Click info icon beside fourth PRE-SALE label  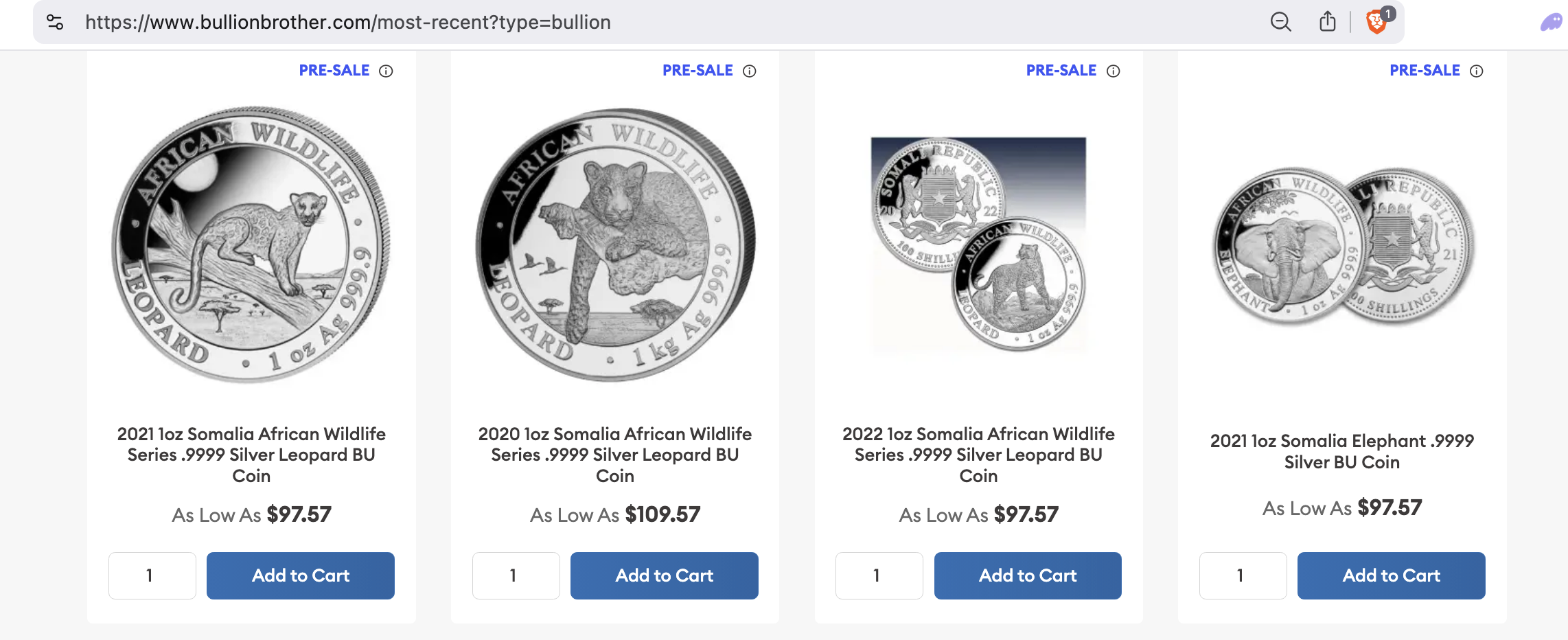(x=1477, y=71)
